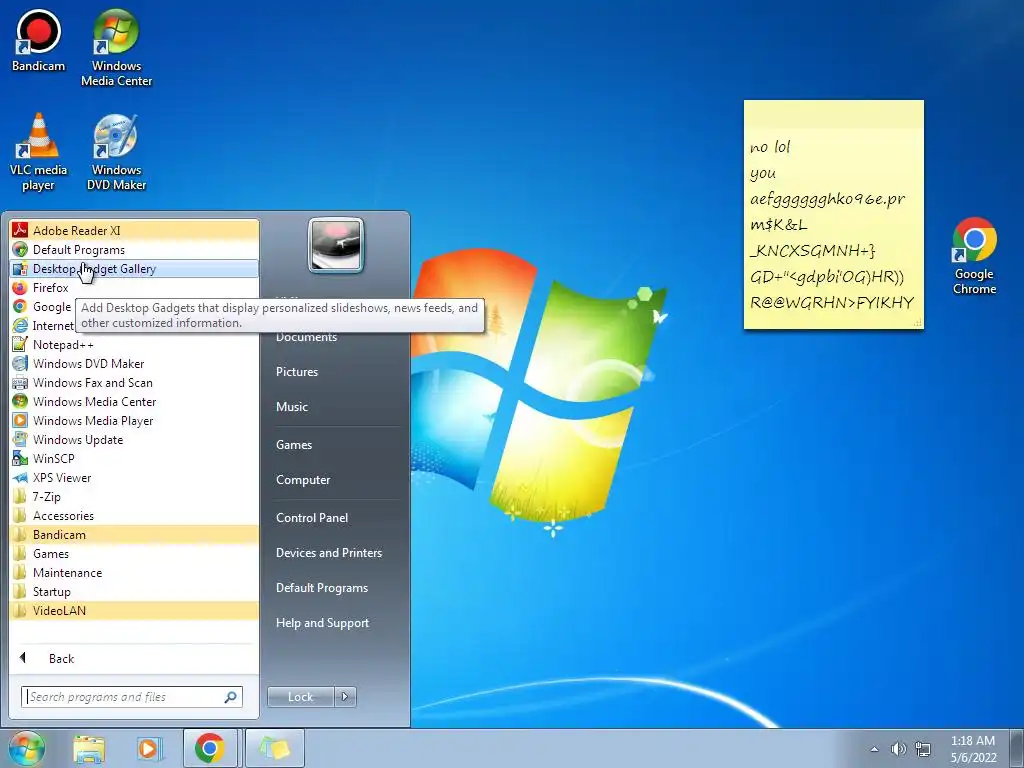
Task: Click the volume speaker tray icon
Action: tap(899, 749)
